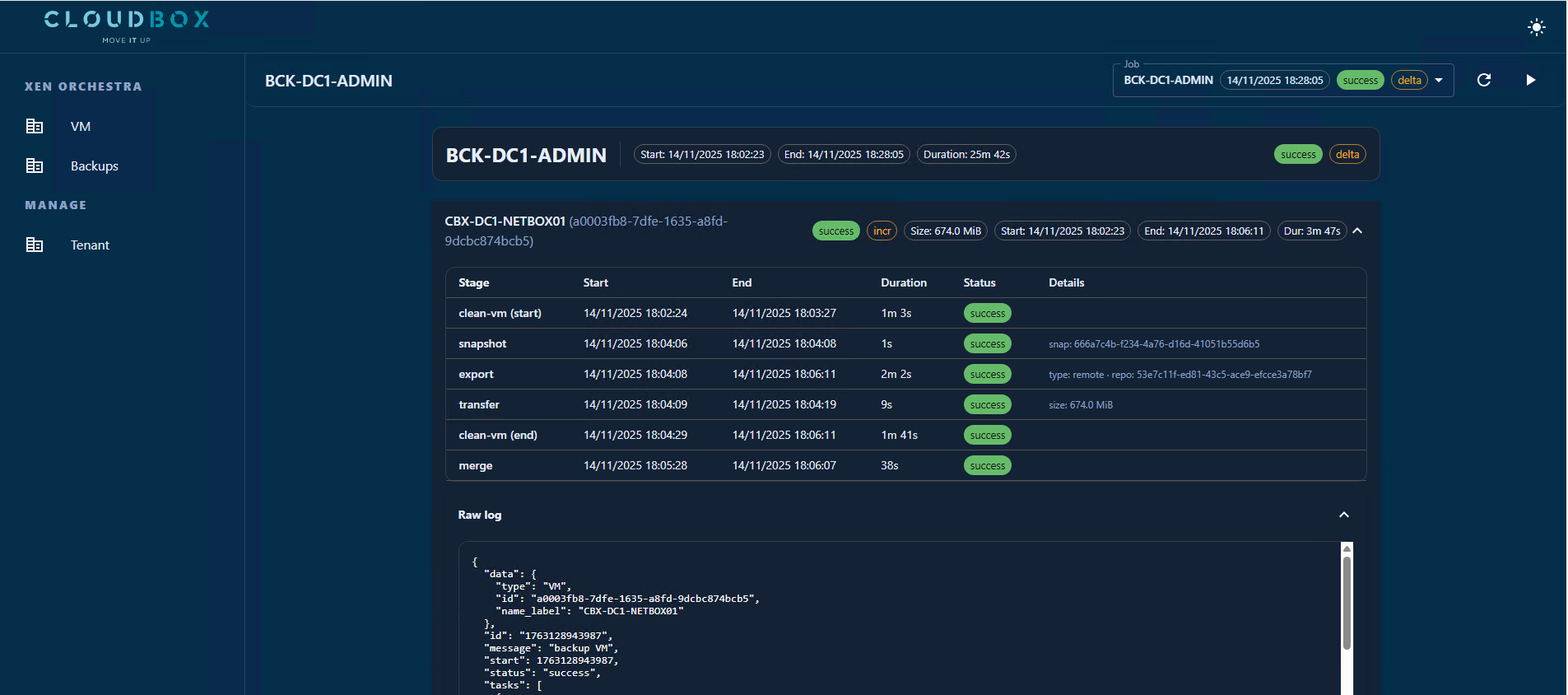Go to the Backups menu item

tap(95, 166)
